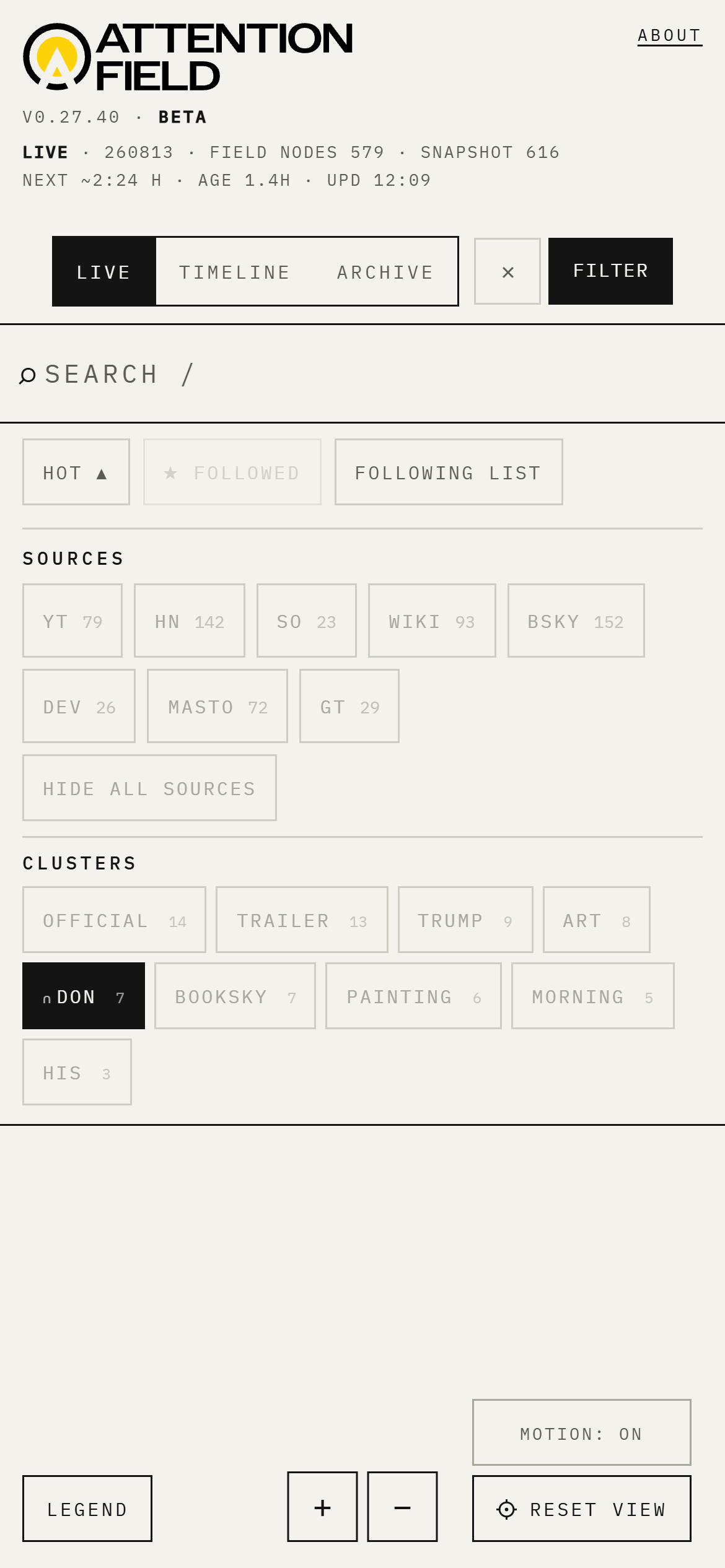Click the search magnifier icon
The width and height of the screenshot is (725, 1568).
[x=27, y=375]
